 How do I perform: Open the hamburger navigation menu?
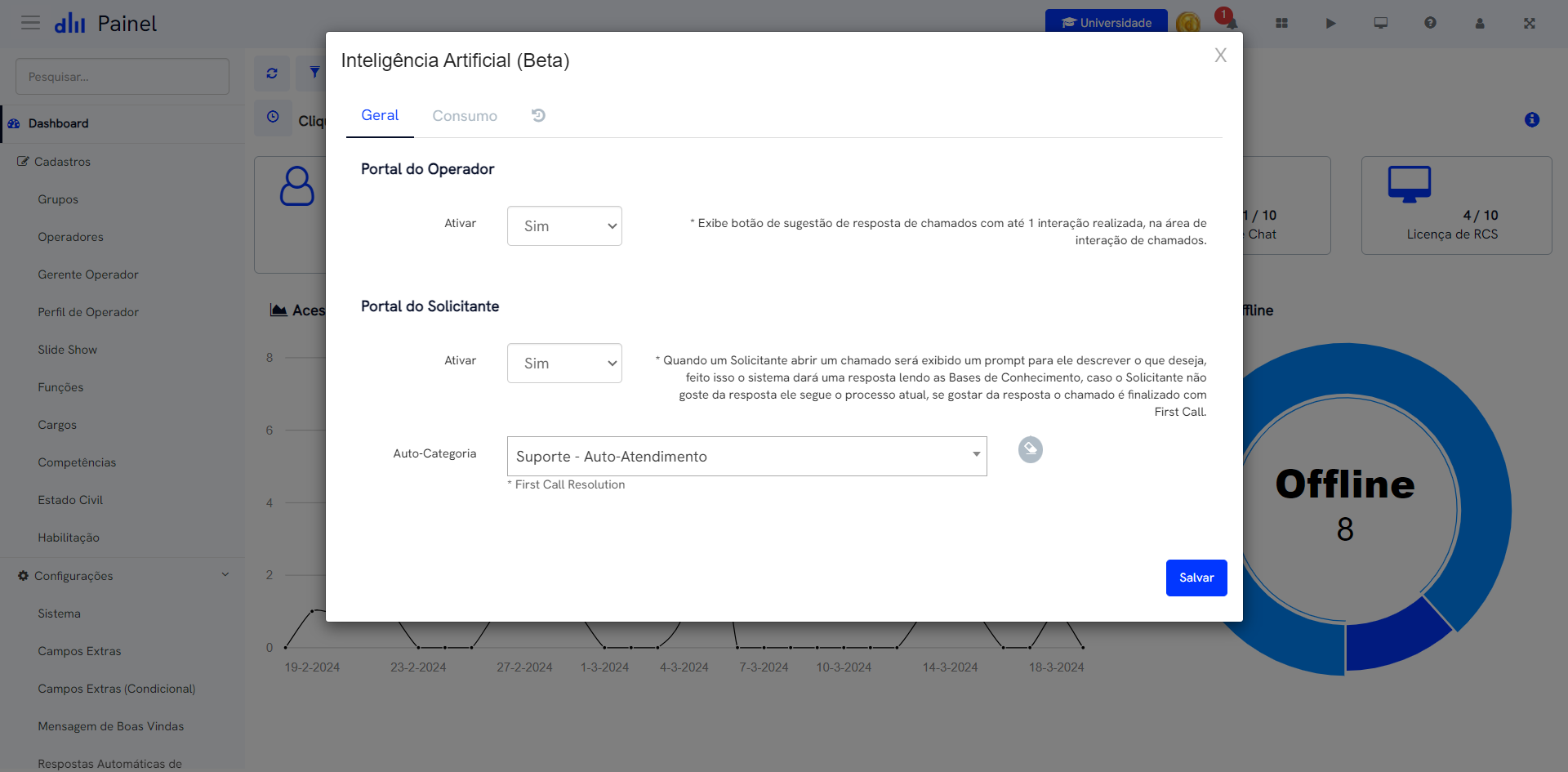(30, 23)
